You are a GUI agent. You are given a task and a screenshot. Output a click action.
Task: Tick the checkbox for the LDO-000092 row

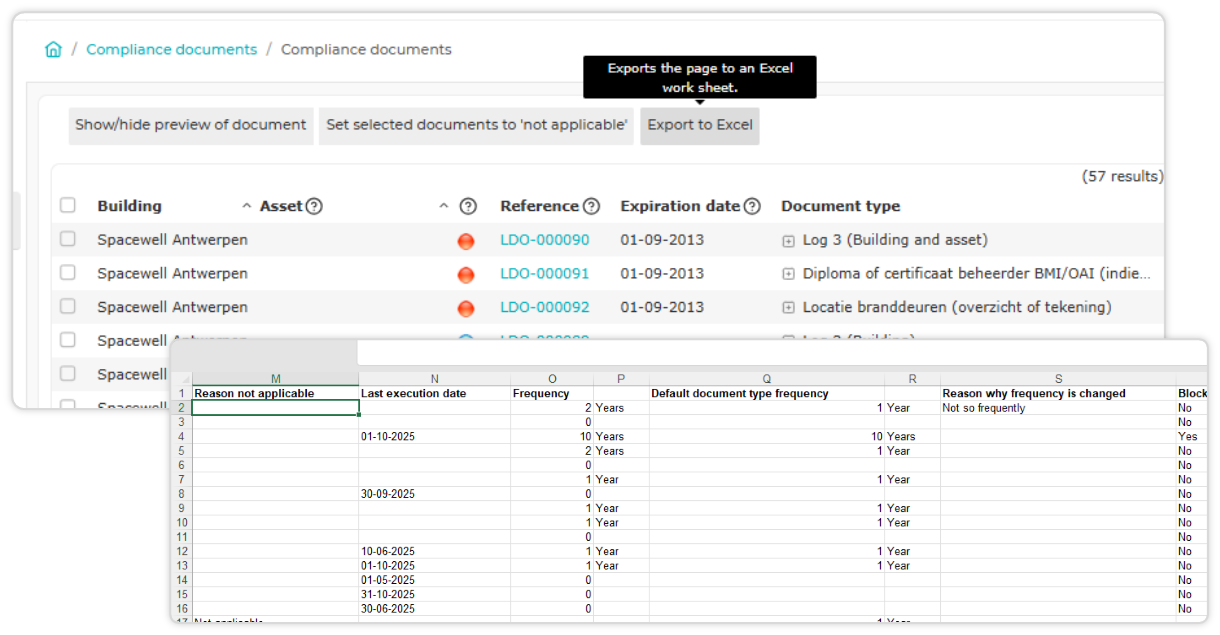[68, 306]
